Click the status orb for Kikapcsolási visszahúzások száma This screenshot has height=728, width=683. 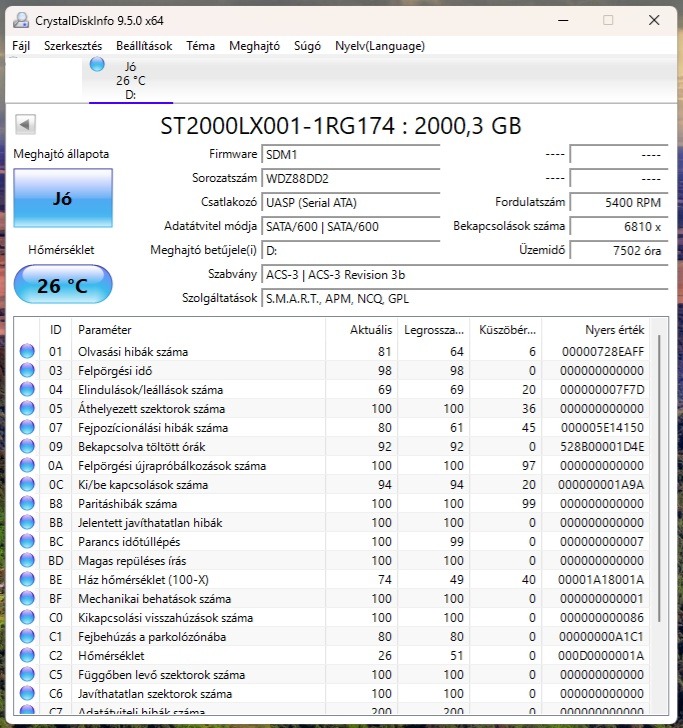[x=27, y=618]
